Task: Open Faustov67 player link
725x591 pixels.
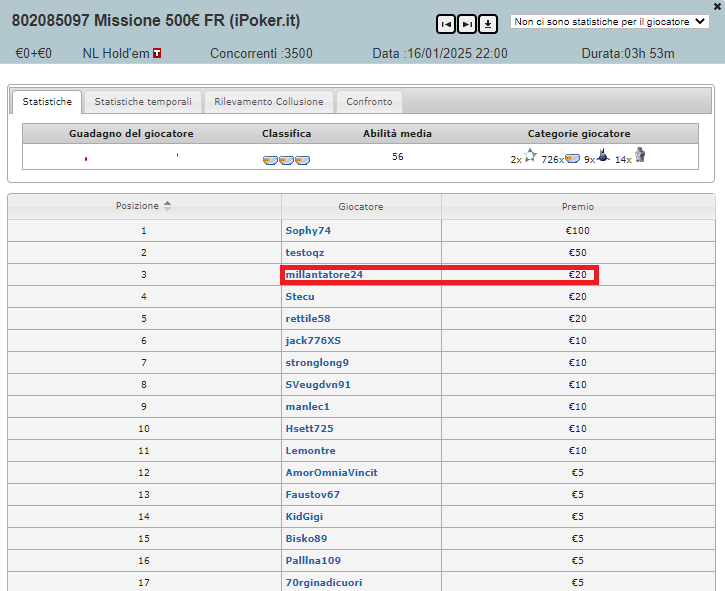Action: point(313,495)
